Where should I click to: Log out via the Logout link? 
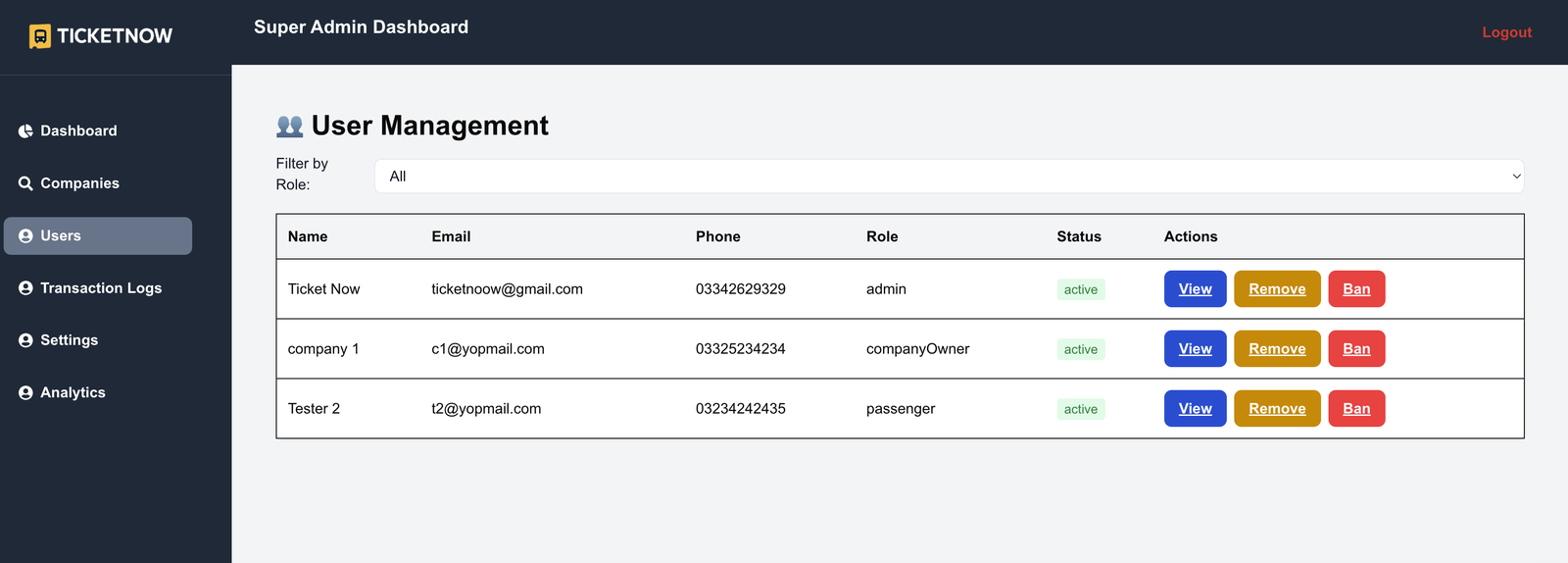[1506, 32]
